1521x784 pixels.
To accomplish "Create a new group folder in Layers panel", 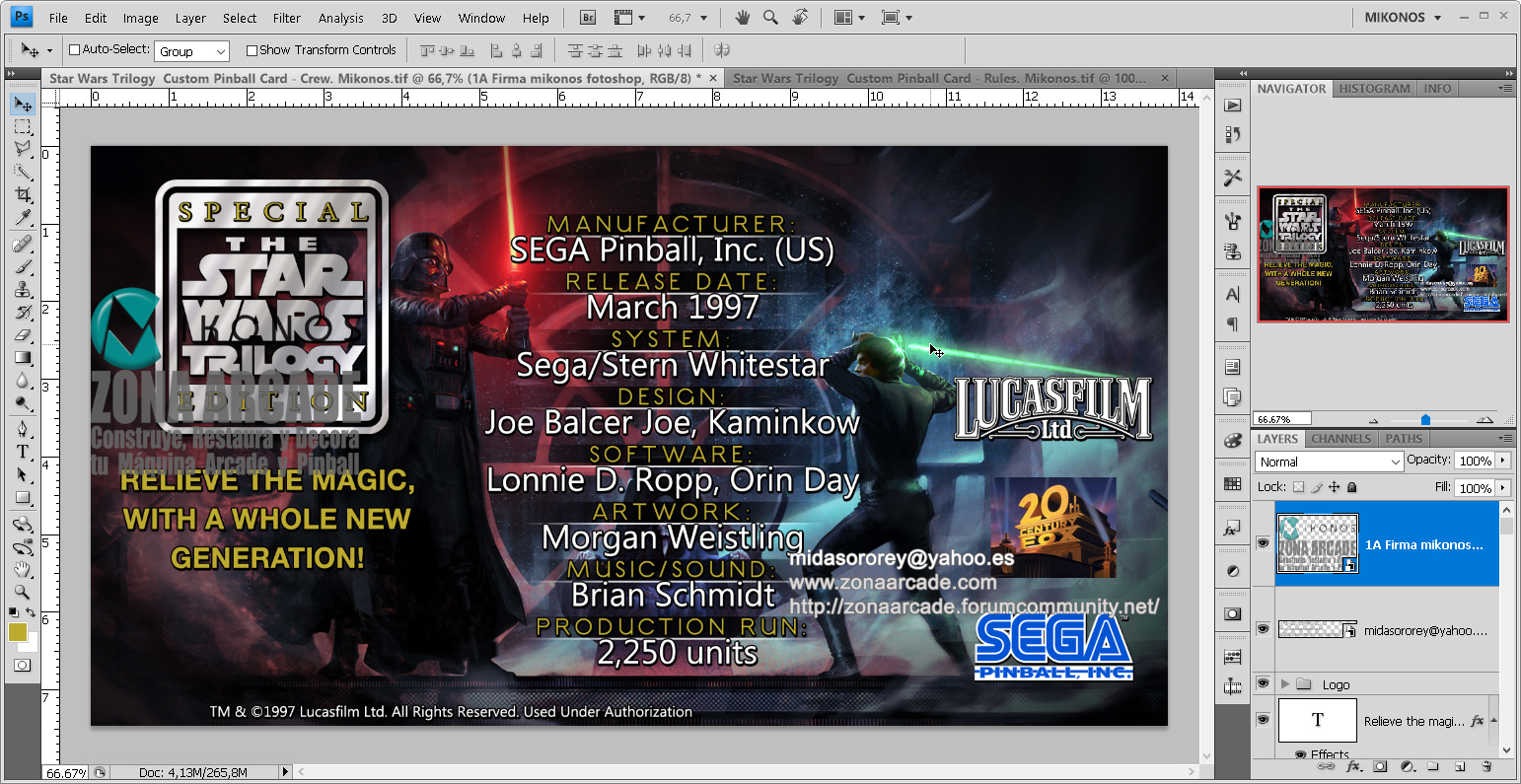I will tap(1433, 766).
